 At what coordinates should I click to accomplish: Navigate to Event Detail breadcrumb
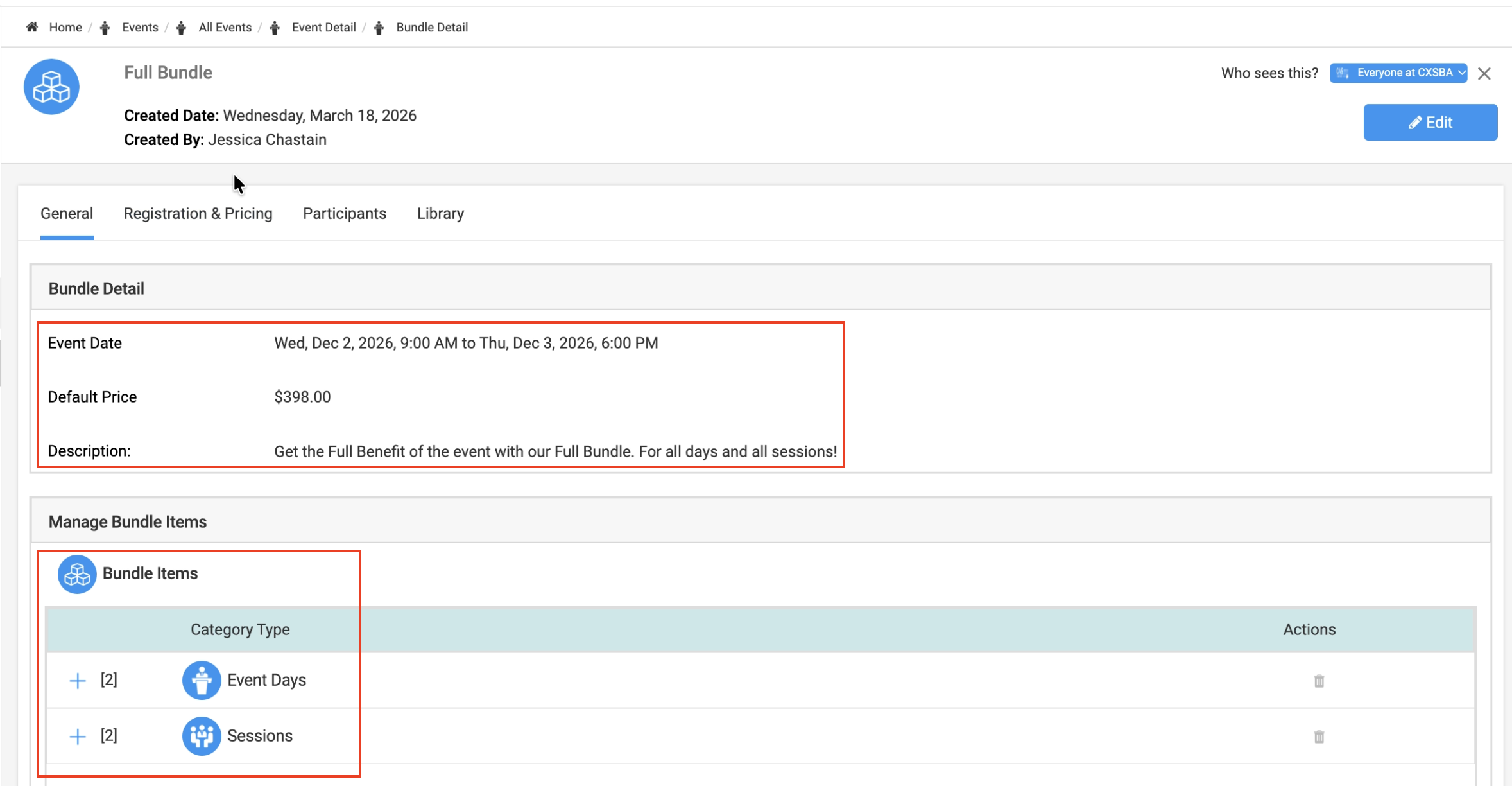point(323,28)
